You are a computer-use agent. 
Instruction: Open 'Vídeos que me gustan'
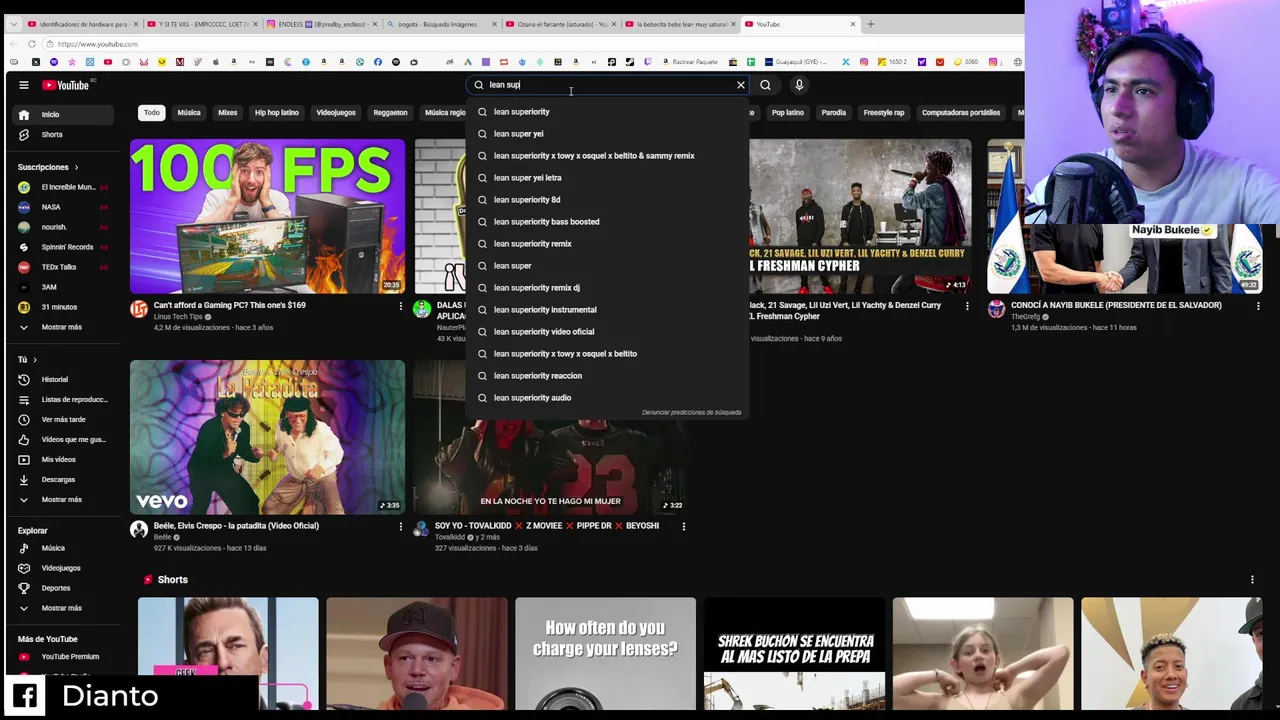(x=60, y=440)
